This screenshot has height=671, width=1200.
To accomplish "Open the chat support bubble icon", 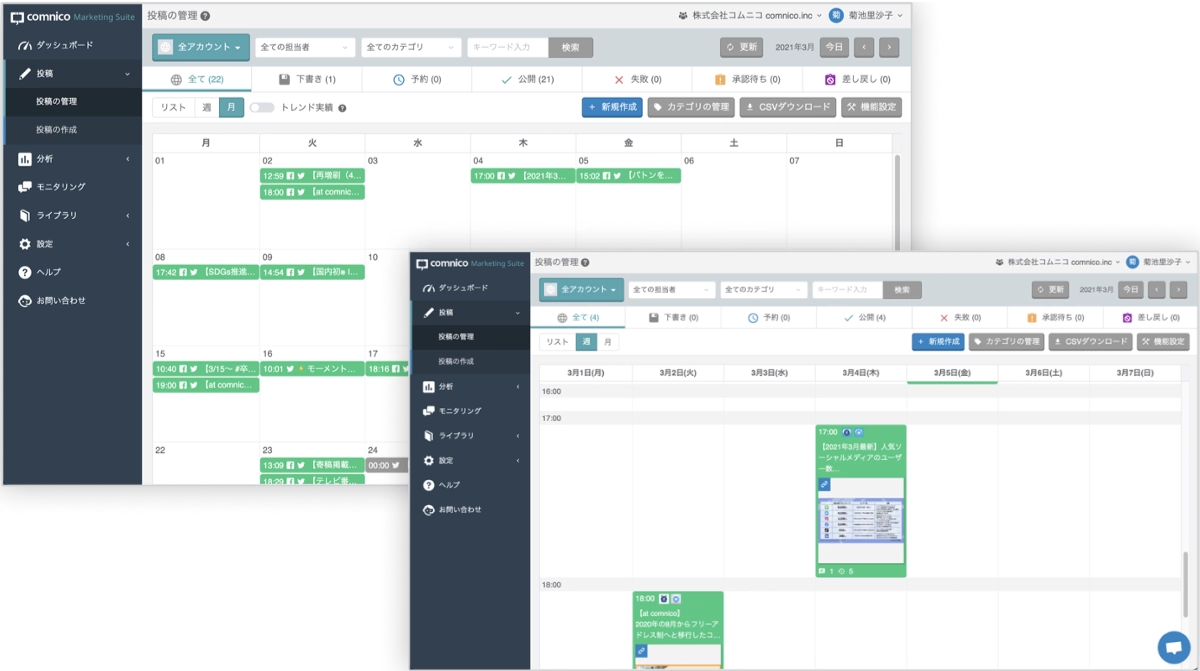I will 1172,646.
